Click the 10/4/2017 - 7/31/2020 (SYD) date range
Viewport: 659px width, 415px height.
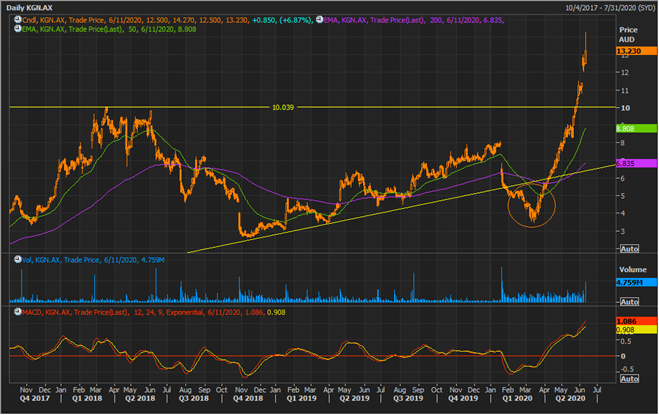coord(610,8)
